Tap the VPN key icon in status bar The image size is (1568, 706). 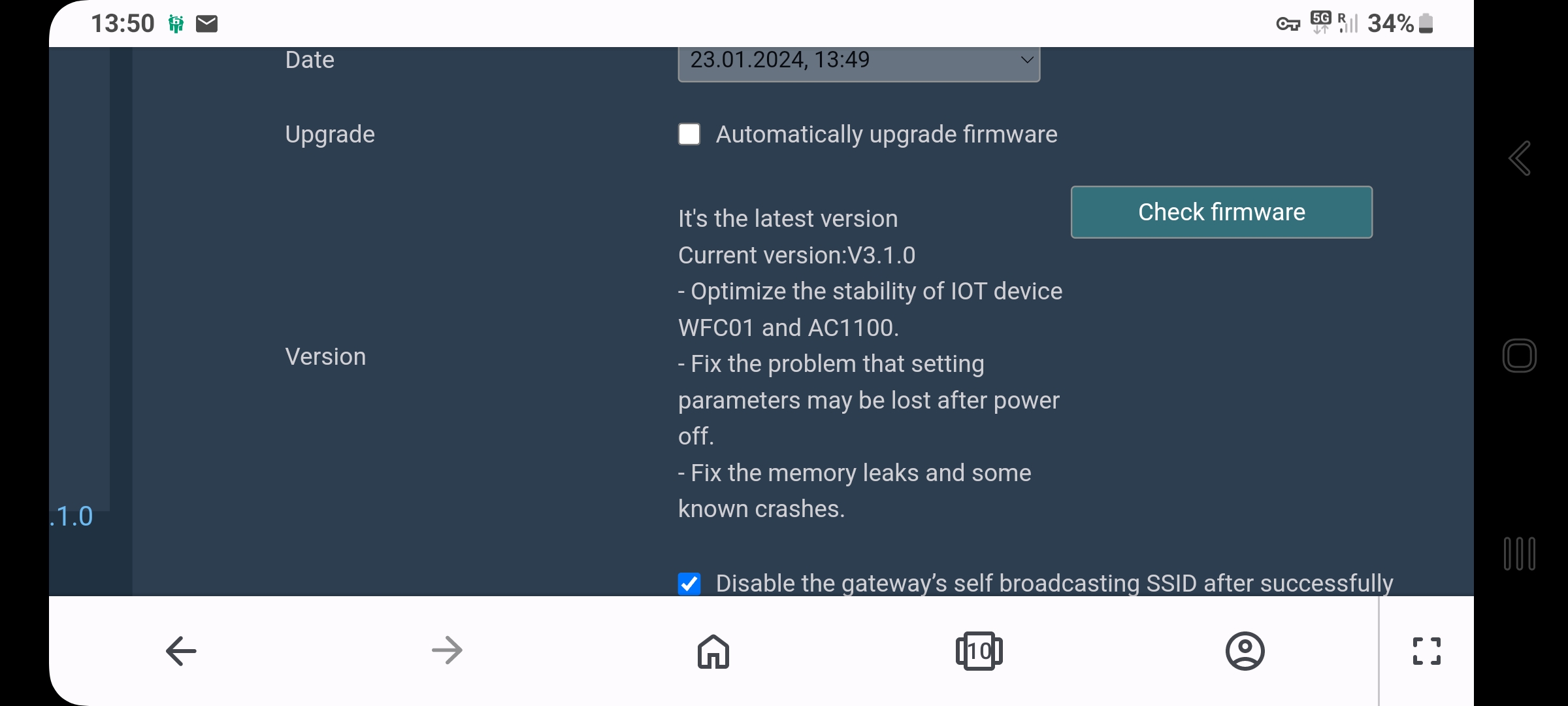1288,25
